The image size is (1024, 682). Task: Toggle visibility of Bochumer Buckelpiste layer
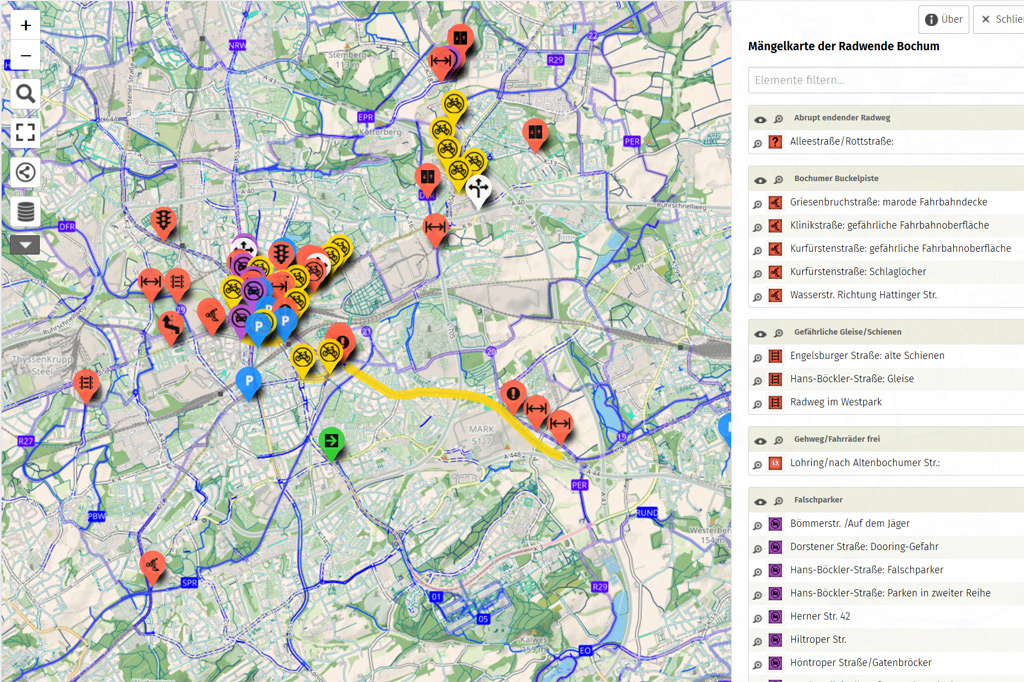760,180
